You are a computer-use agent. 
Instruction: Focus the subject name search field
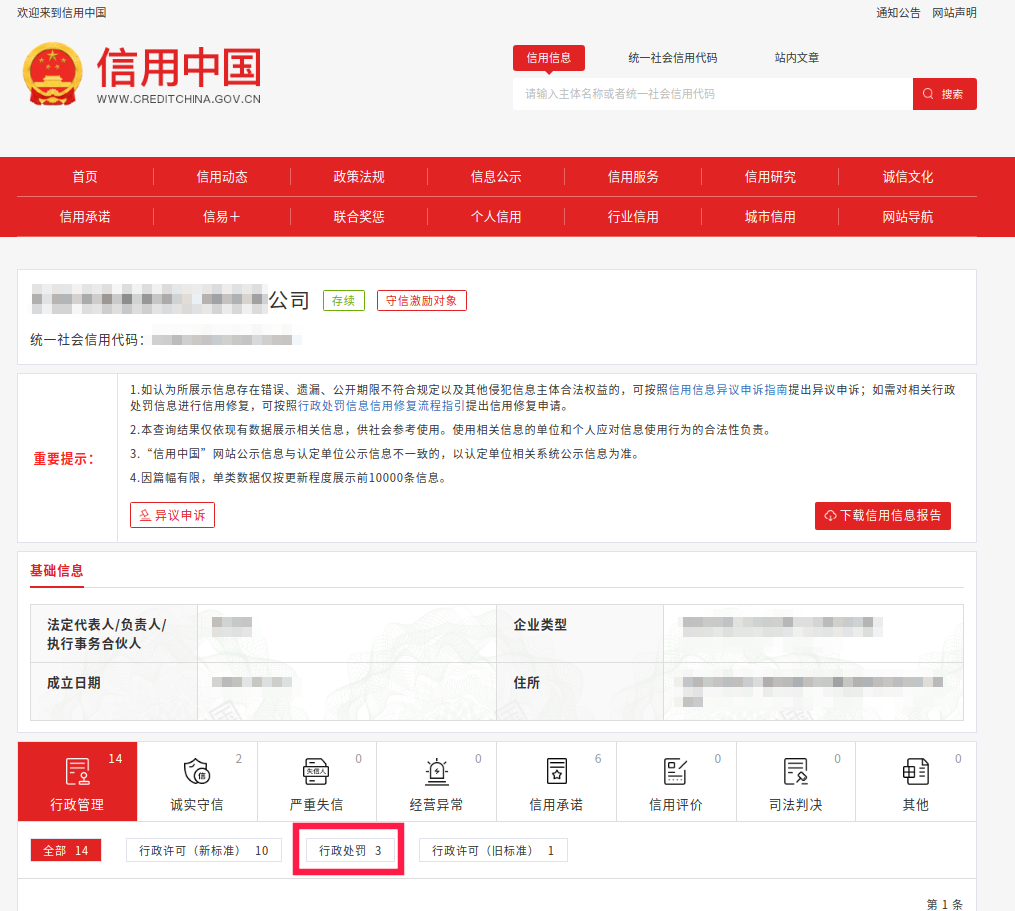click(713, 94)
